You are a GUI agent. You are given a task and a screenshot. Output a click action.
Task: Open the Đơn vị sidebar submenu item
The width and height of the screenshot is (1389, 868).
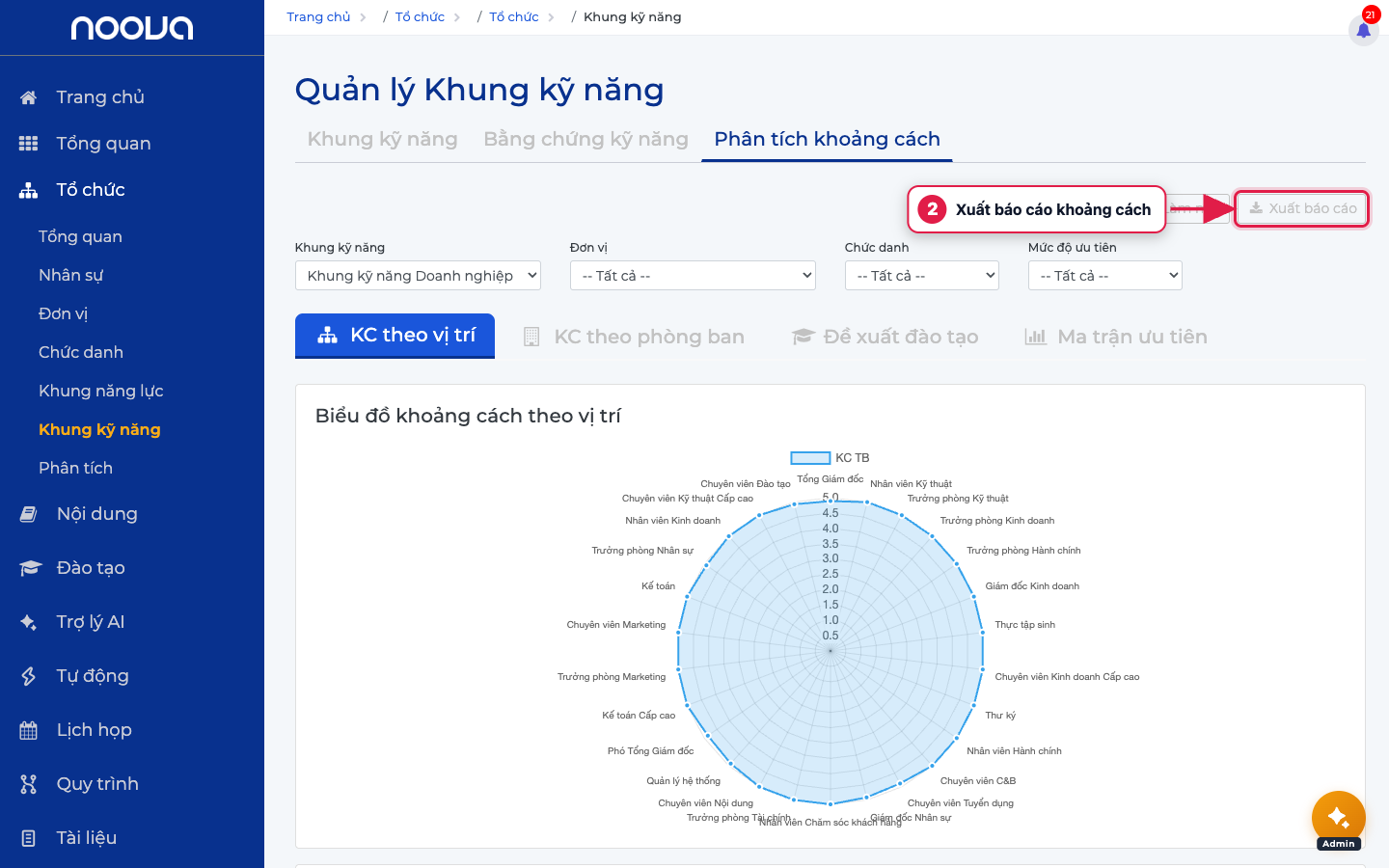pyautogui.click(x=63, y=313)
